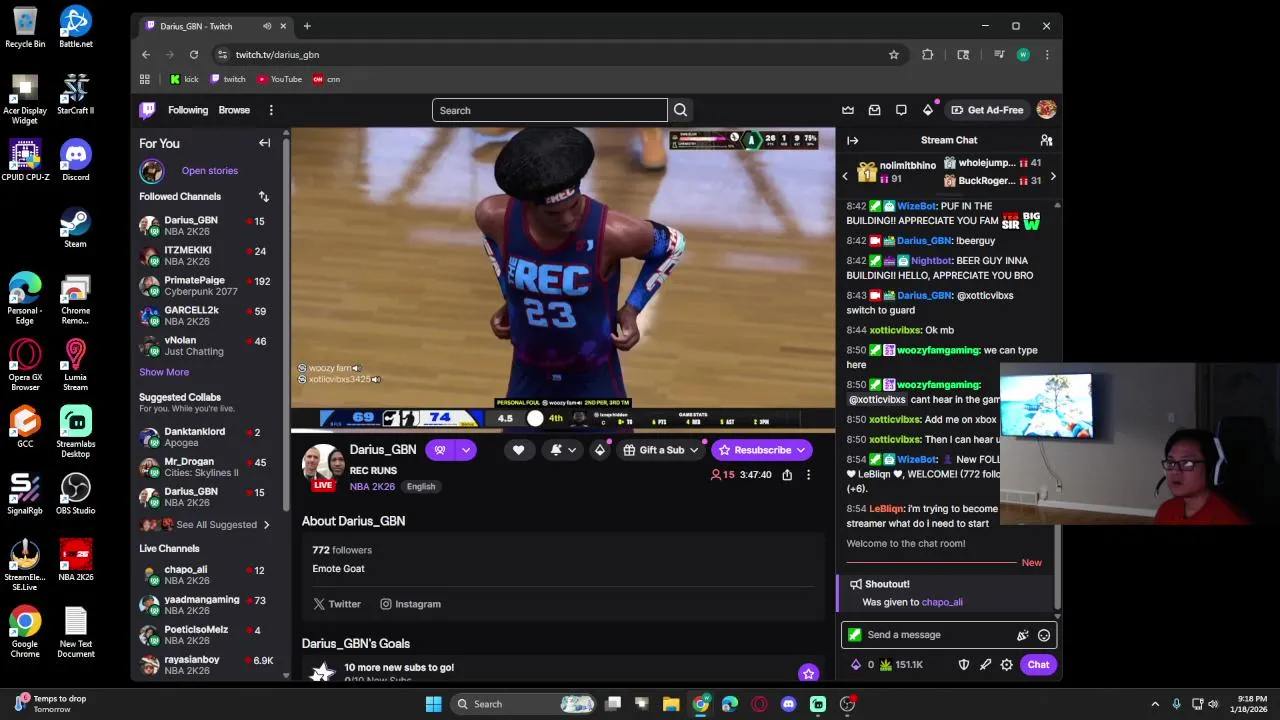This screenshot has width=1280, height=720.
Task: Open the channel points balance 151.1K
Action: click(901, 665)
